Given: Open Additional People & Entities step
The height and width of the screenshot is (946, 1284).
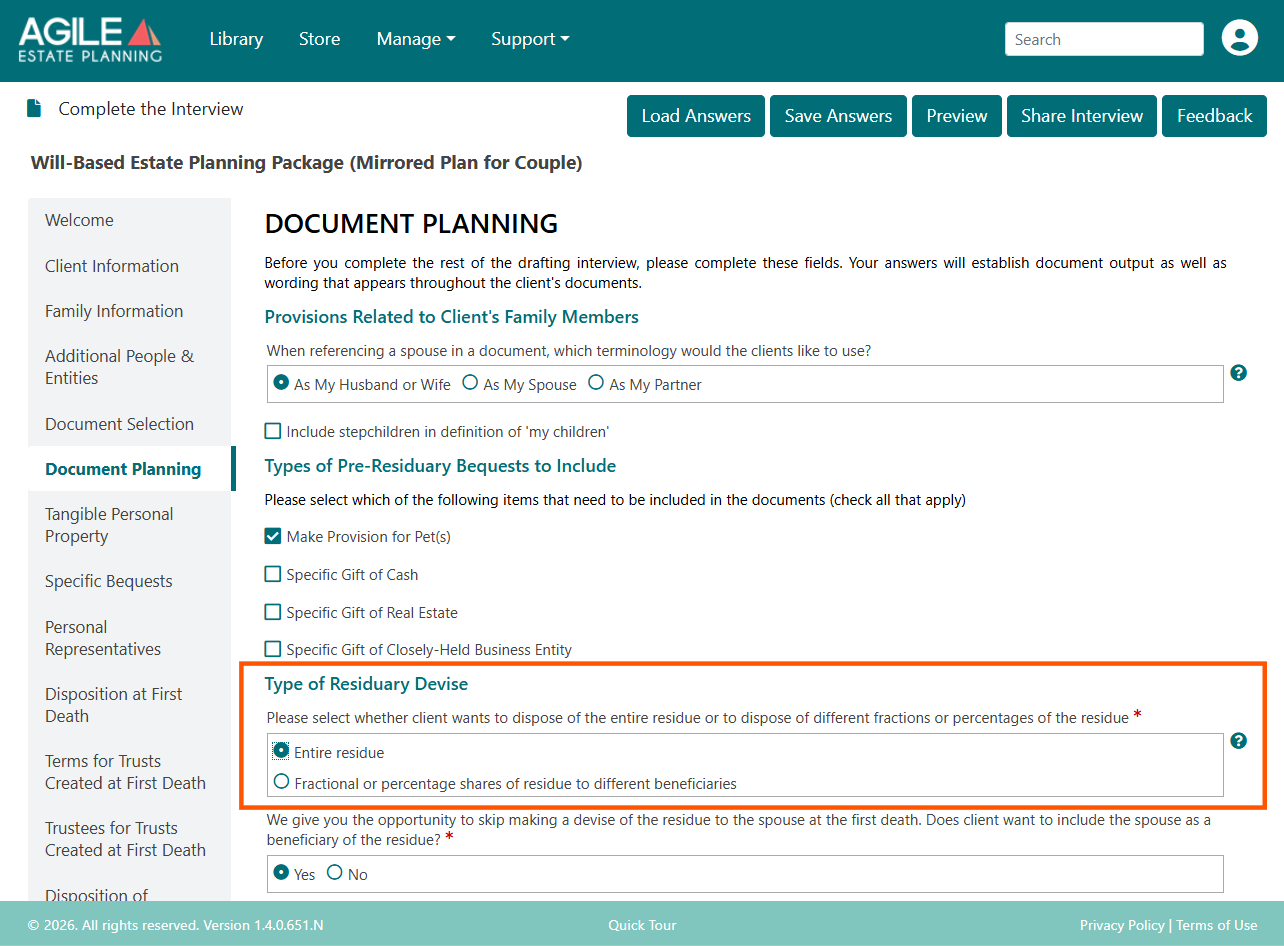Looking at the screenshot, I should [x=129, y=367].
